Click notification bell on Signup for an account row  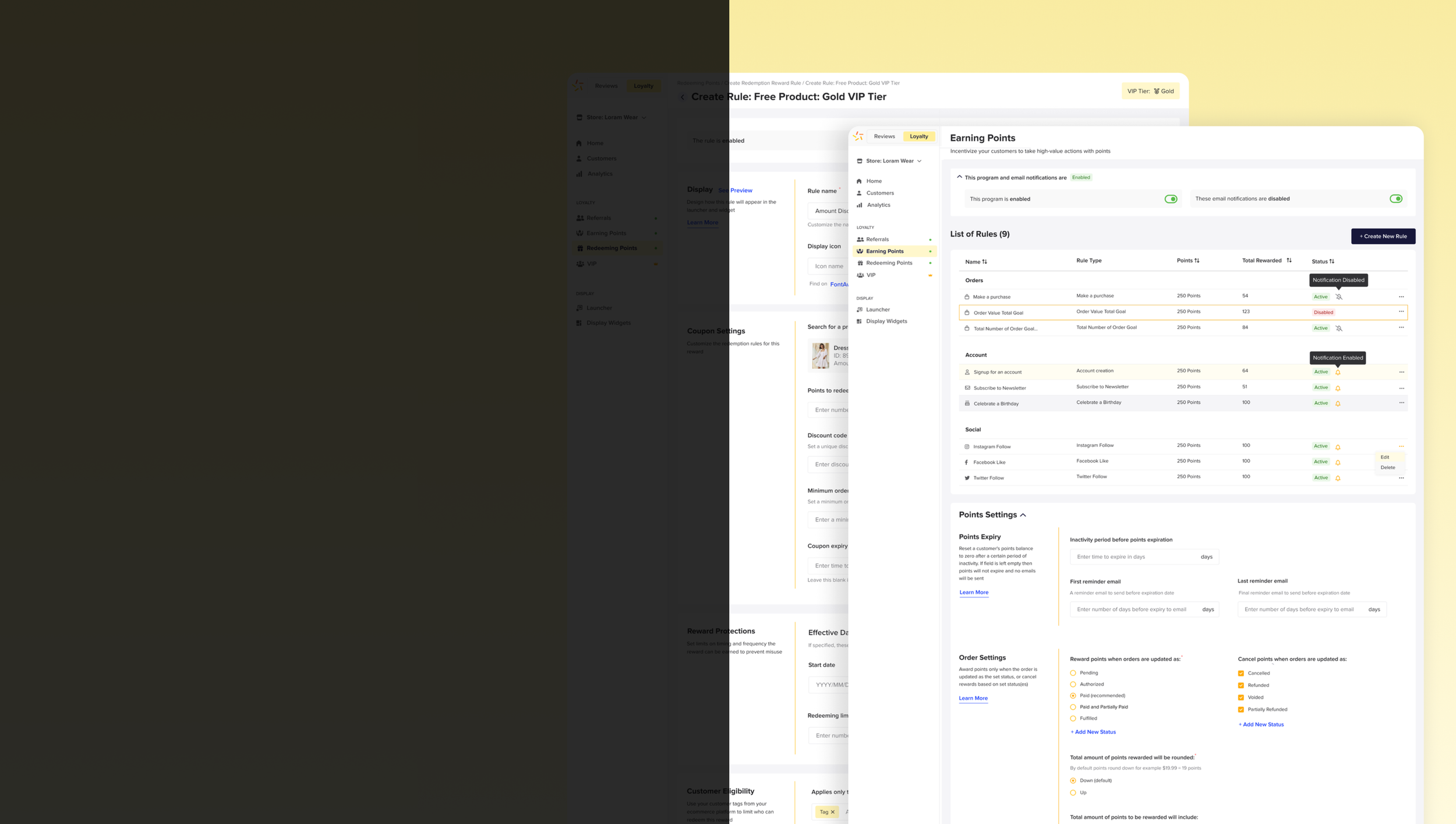[1338, 372]
